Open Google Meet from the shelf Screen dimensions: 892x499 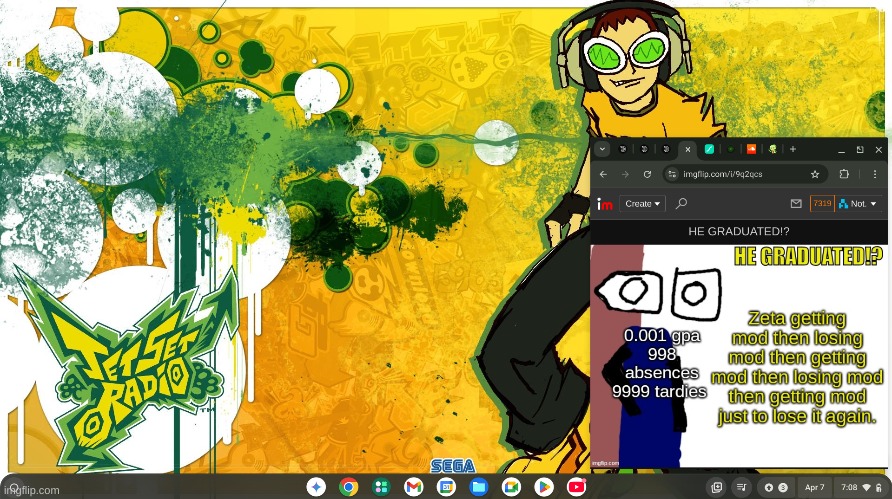[511, 487]
